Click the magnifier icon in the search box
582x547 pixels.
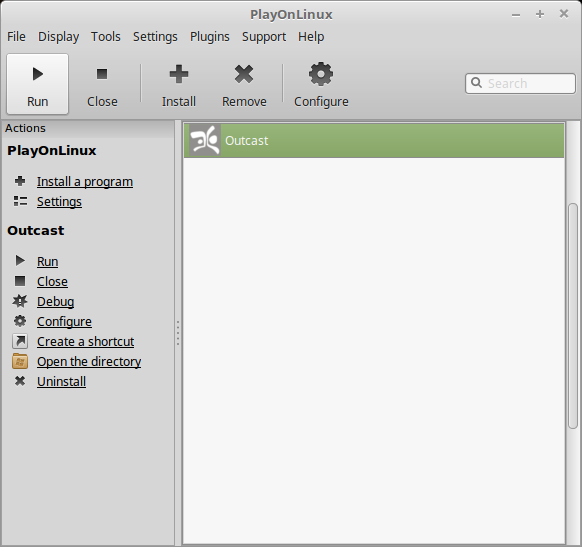pyautogui.click(x=477, y=83)
